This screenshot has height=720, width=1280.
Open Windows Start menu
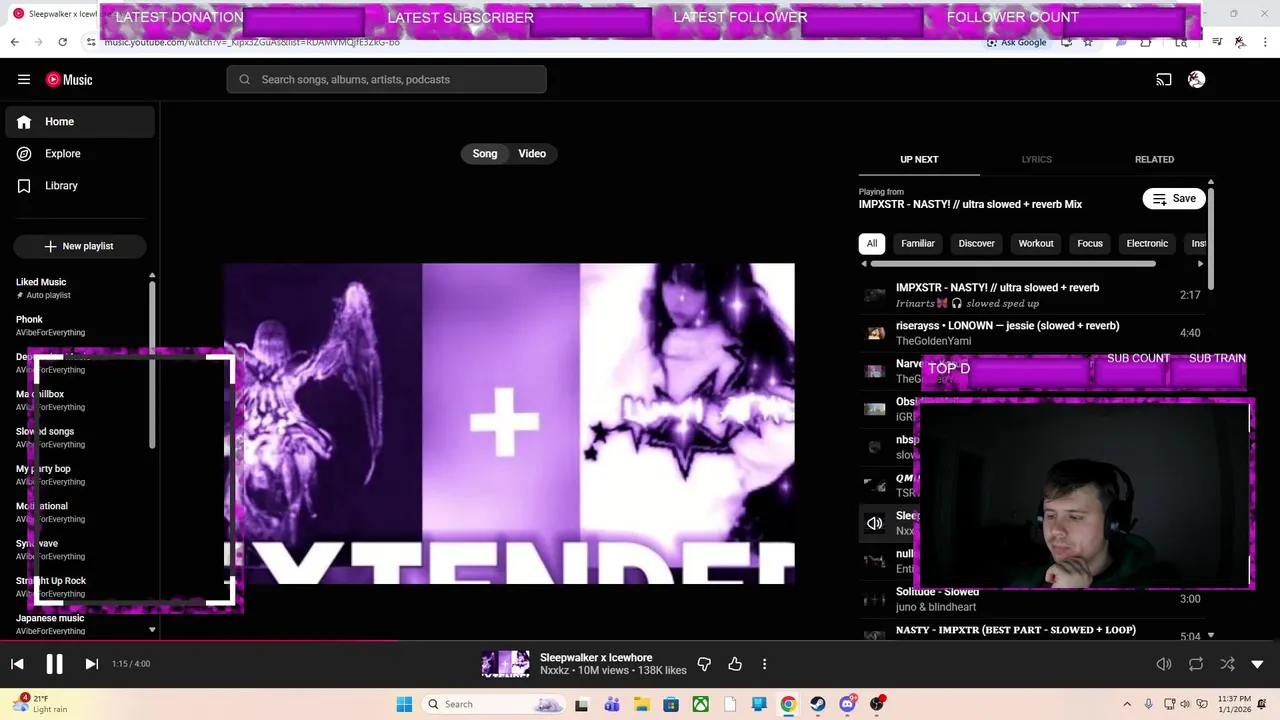click(x=404, y=704)
